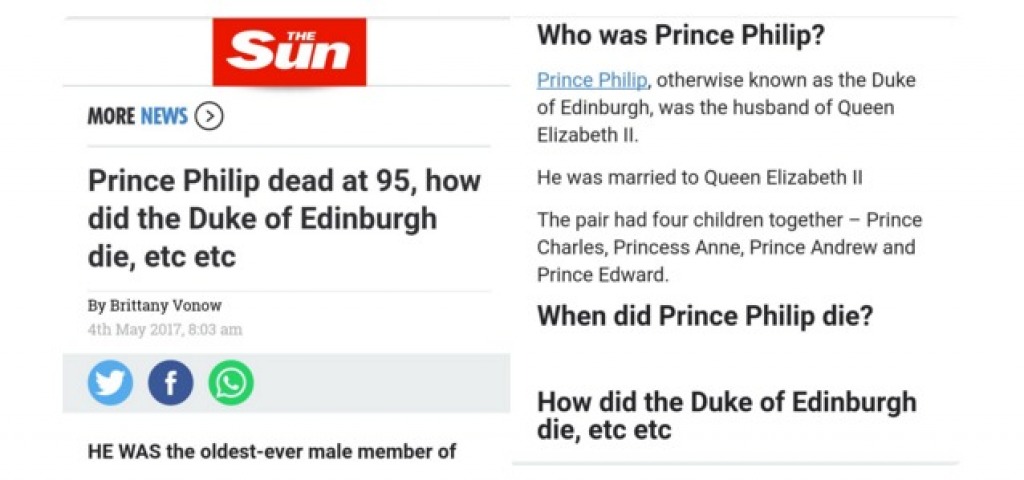
Task: Click the grey share bar background
Action: [286, 383]
